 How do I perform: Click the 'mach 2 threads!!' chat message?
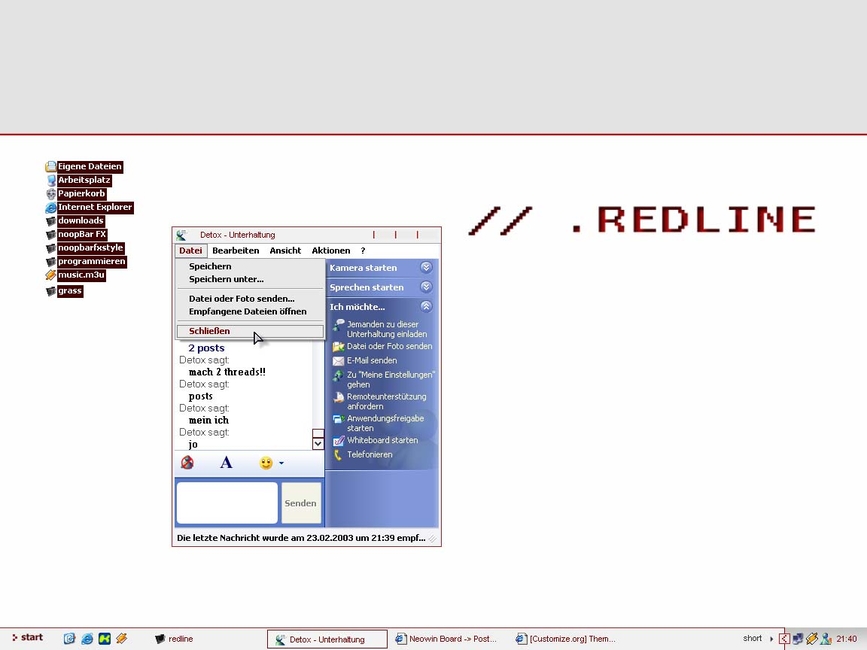tap(227, 372)
